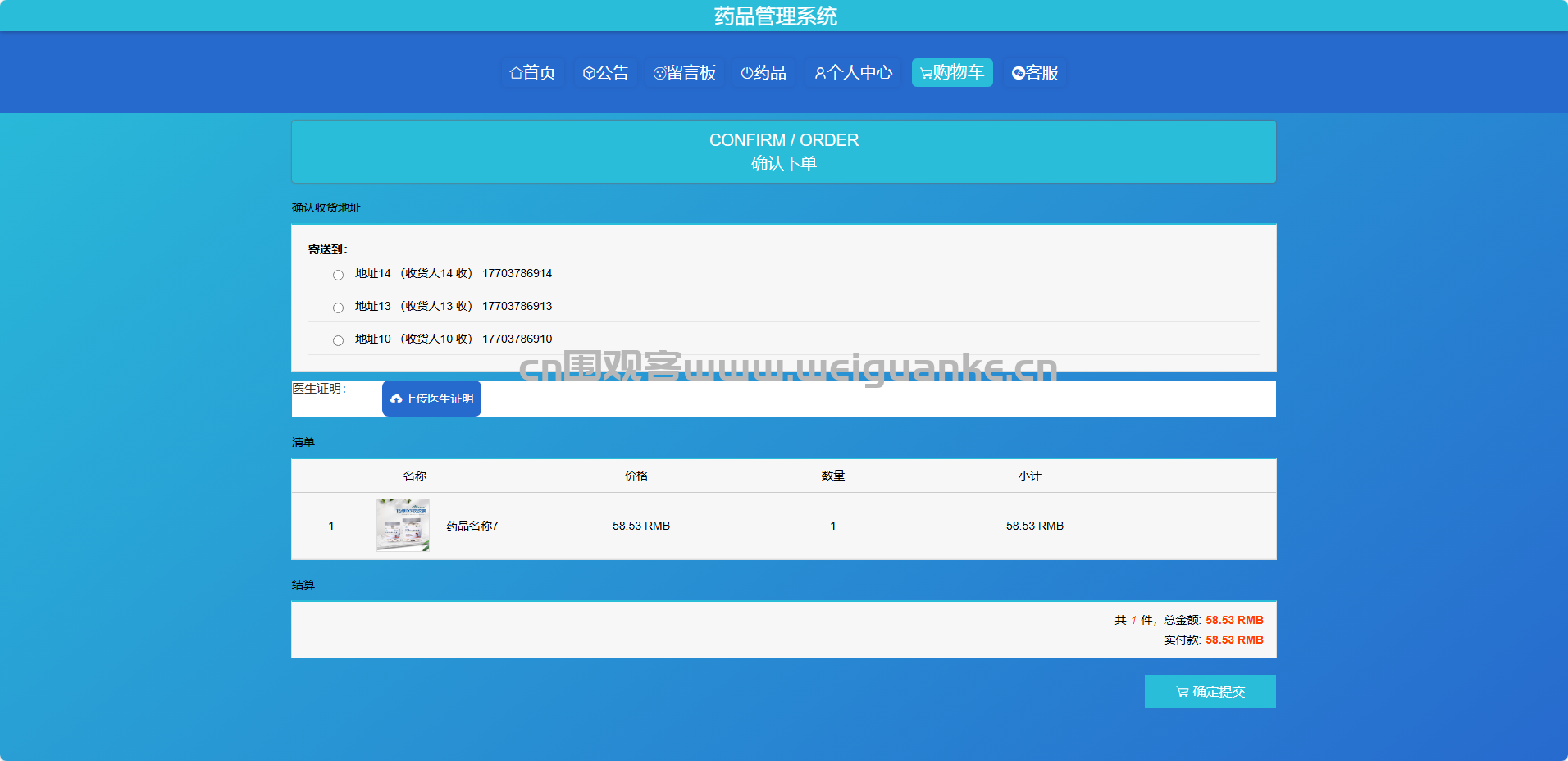The height and width of the screenshot is (761, 1568).
Task: Click the phone number 17703786914
Action: click(x=517, y=273)
